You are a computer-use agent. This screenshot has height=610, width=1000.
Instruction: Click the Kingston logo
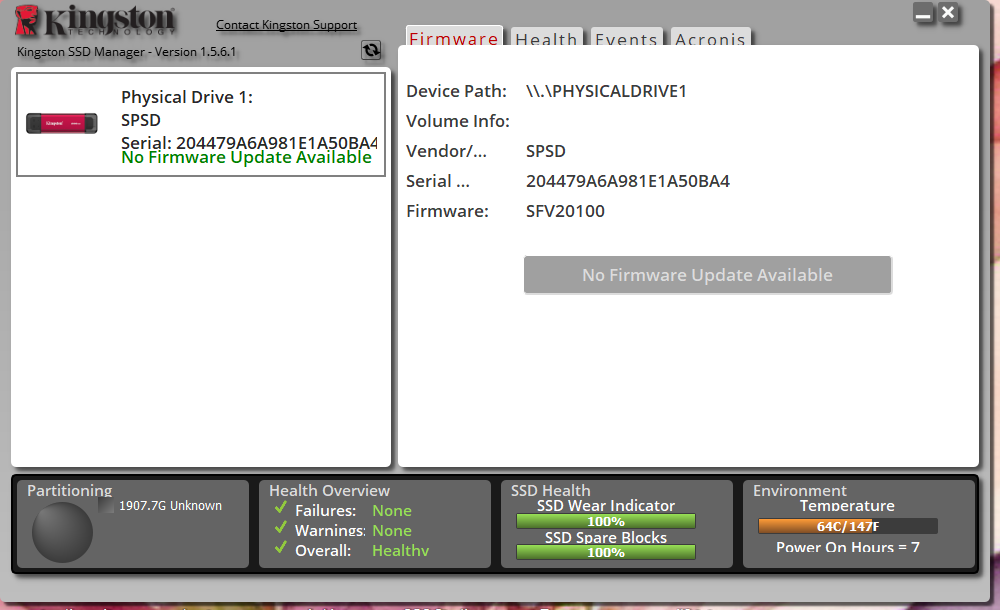[96, 21]
